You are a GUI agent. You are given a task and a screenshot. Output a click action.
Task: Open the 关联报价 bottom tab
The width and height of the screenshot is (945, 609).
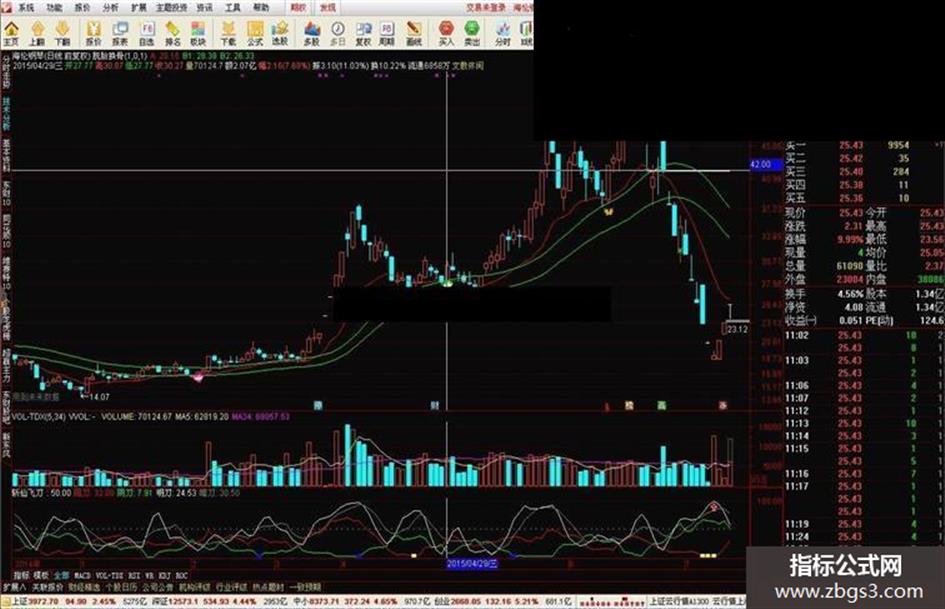(47, 587)
